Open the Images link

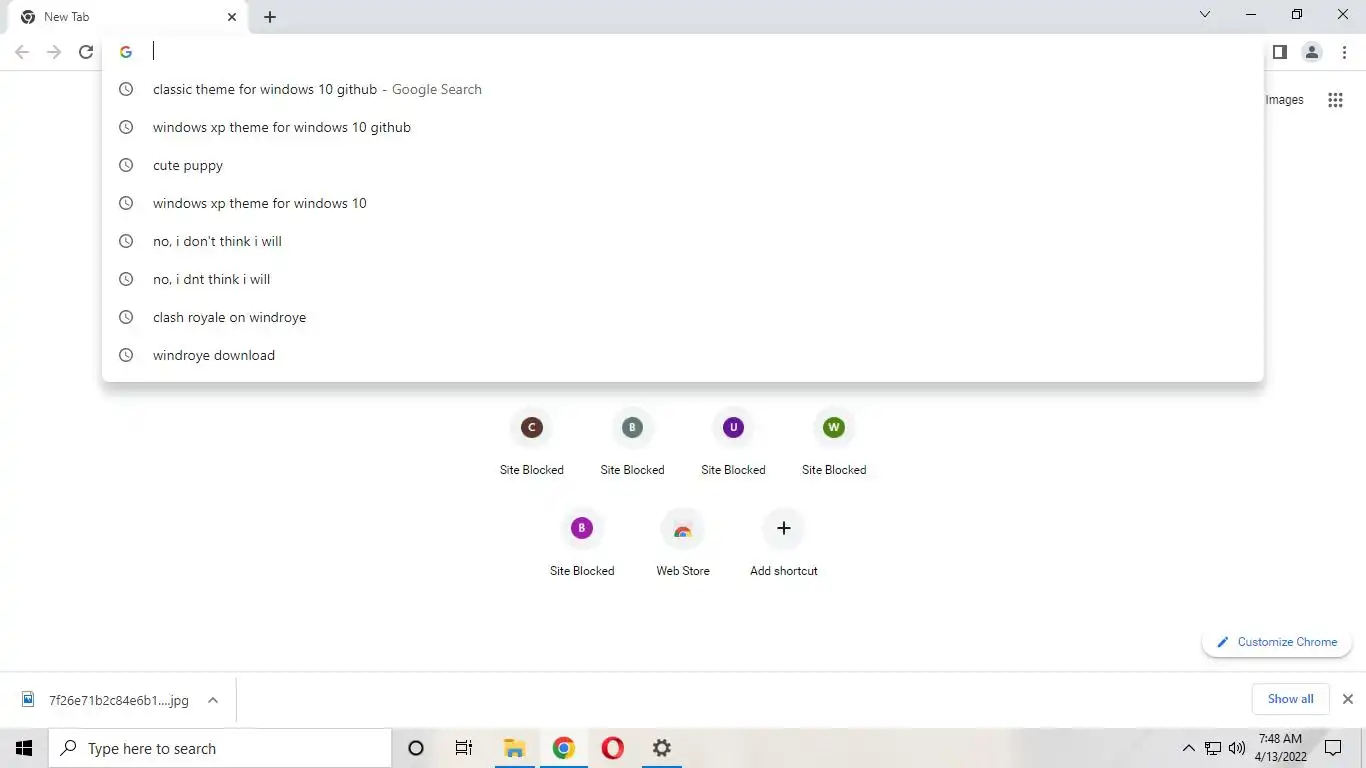(x=1284, y=100)
